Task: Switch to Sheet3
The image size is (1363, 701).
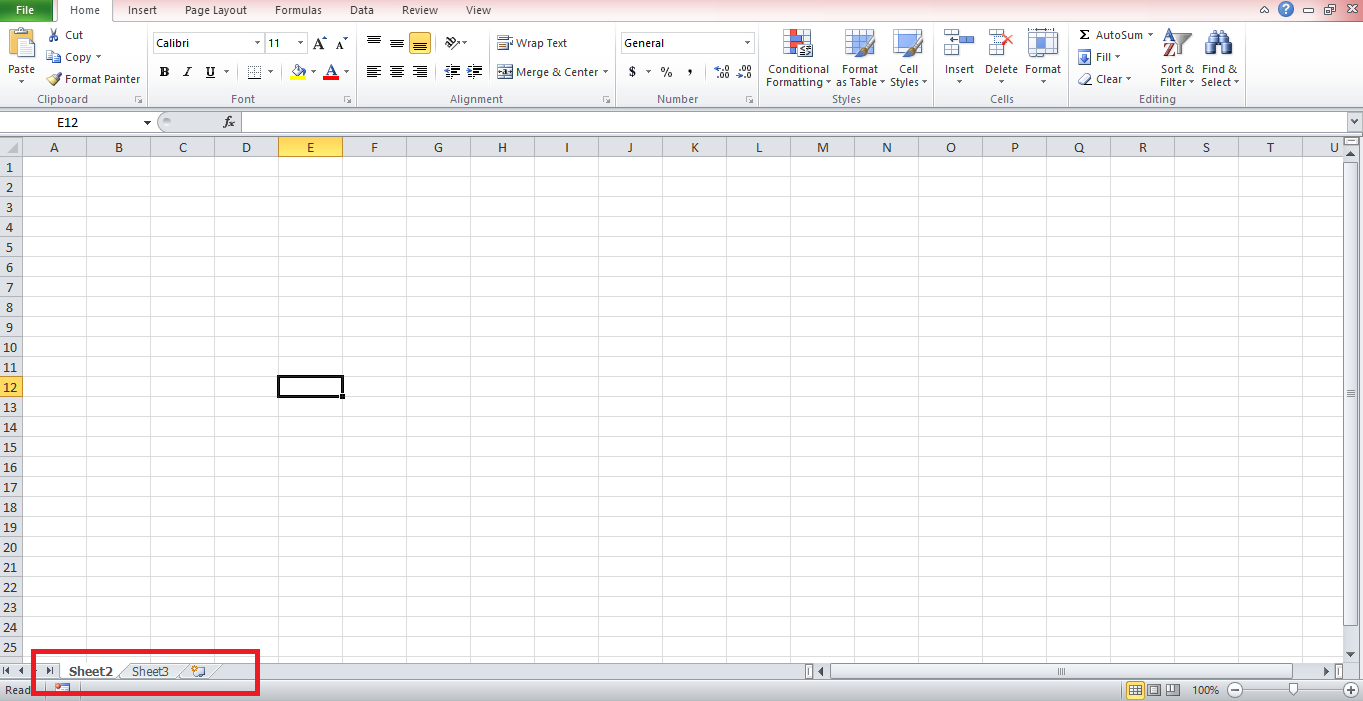Action: (x=149, y=671)
